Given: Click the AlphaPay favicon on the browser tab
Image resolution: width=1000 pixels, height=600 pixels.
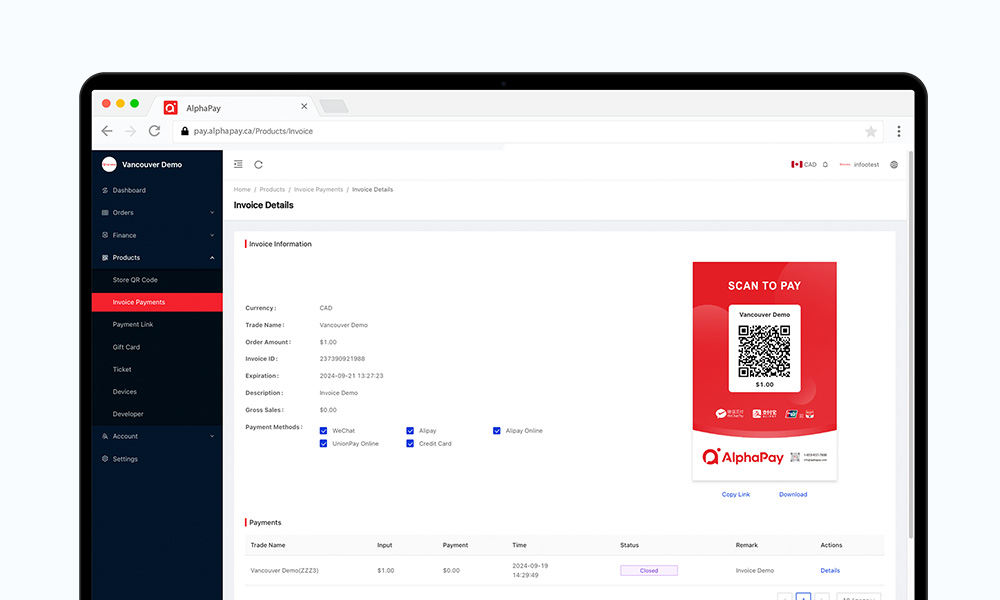Looking at the screenshot, I should pyautogui.click(x=170, y=108).
